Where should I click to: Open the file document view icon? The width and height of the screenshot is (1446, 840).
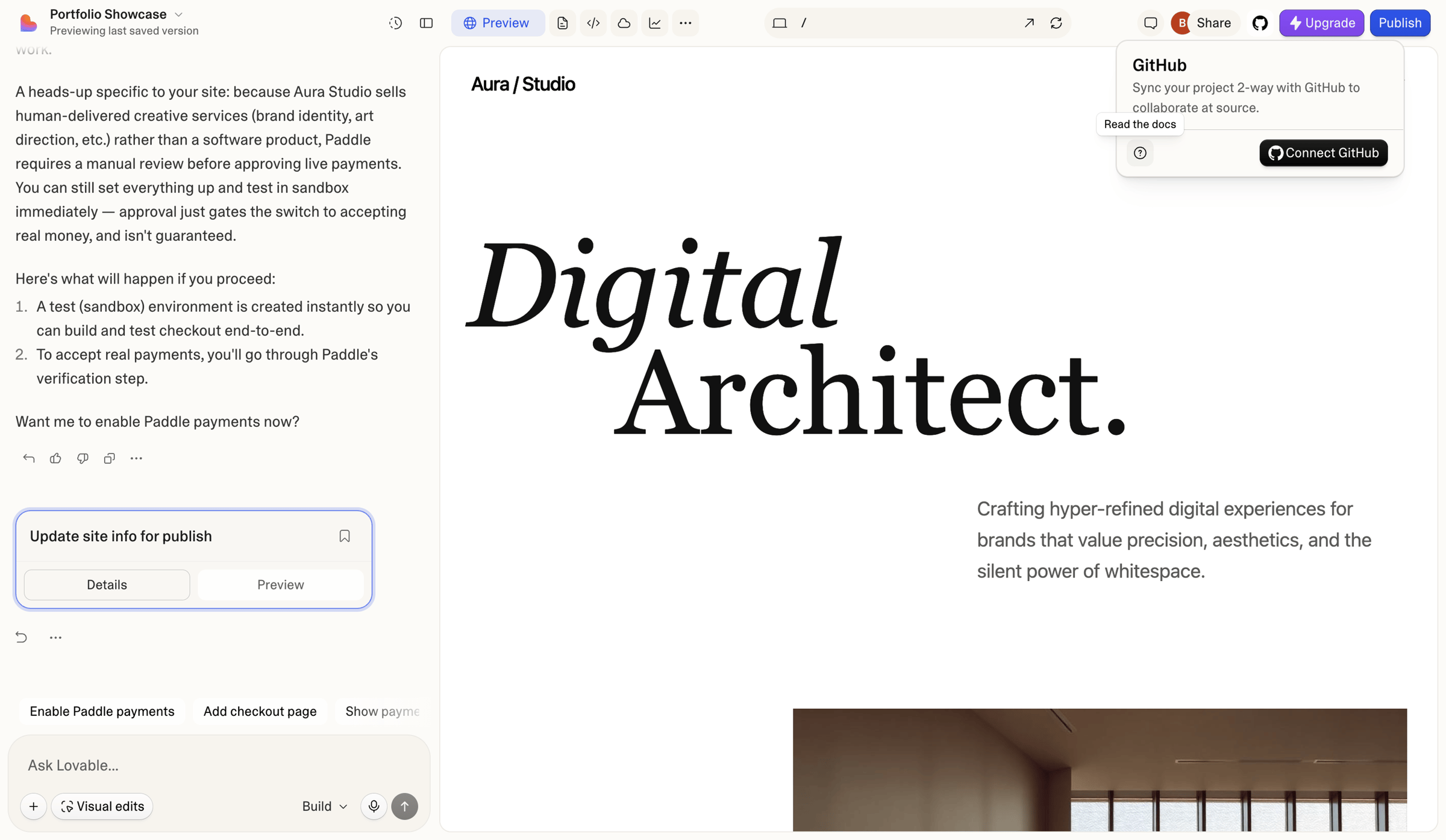click(562, 23)
